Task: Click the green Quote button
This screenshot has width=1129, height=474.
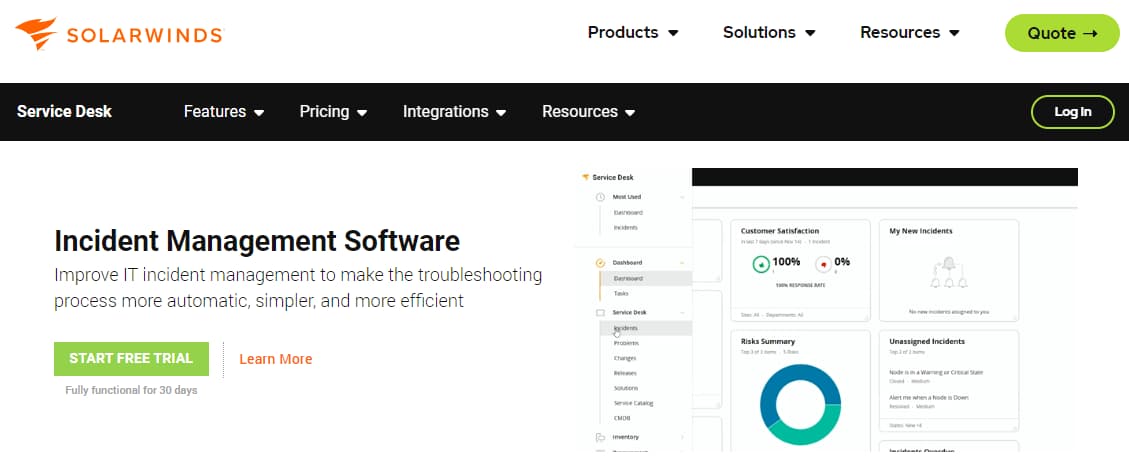Action: (1062, 33)
